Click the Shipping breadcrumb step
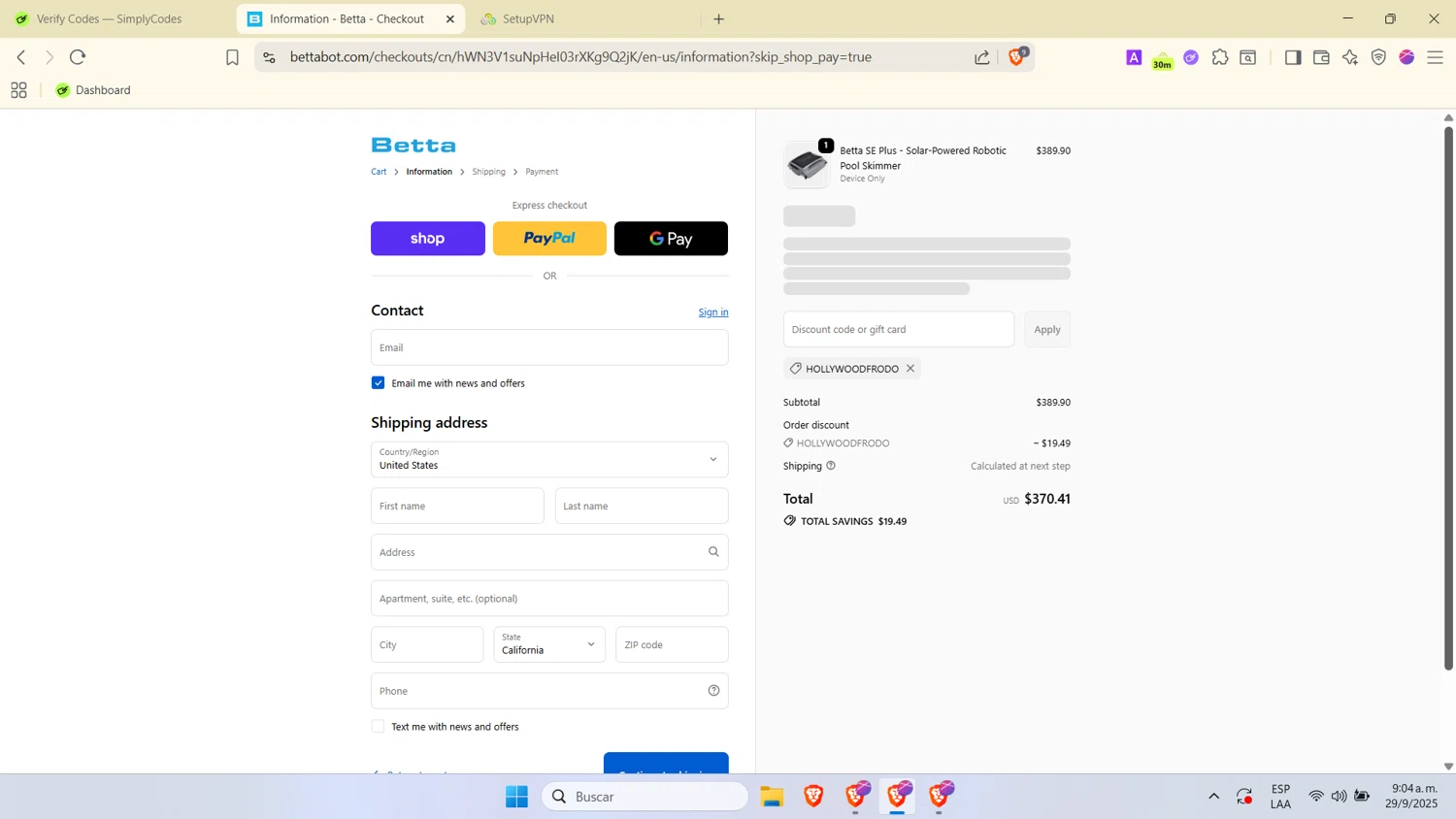The image size is (1456, 819). (489, 172)
